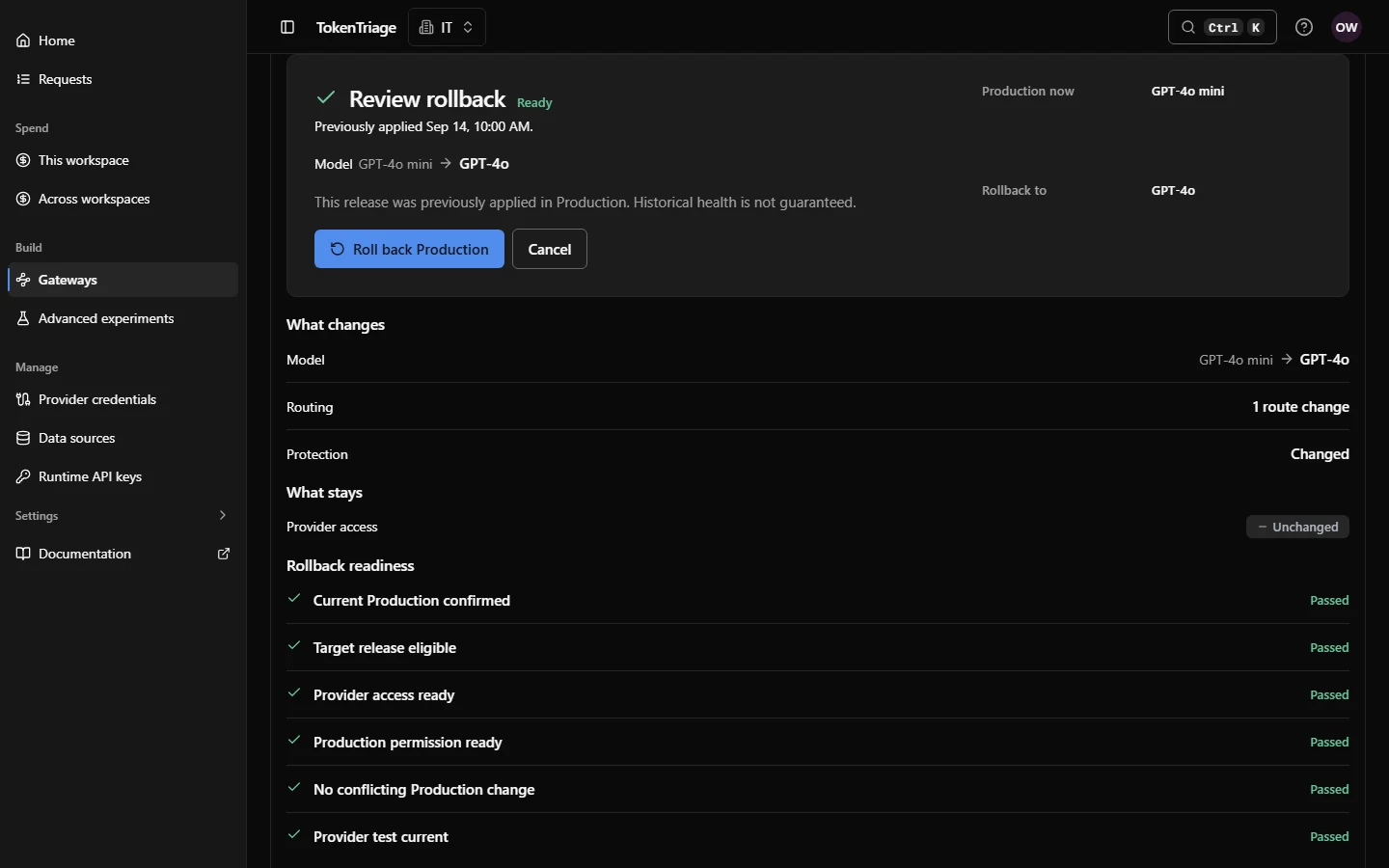Click the Advanced experiments flask icon
The width and height of the screenshot is (1389, 868).
(x=23, y=318)
